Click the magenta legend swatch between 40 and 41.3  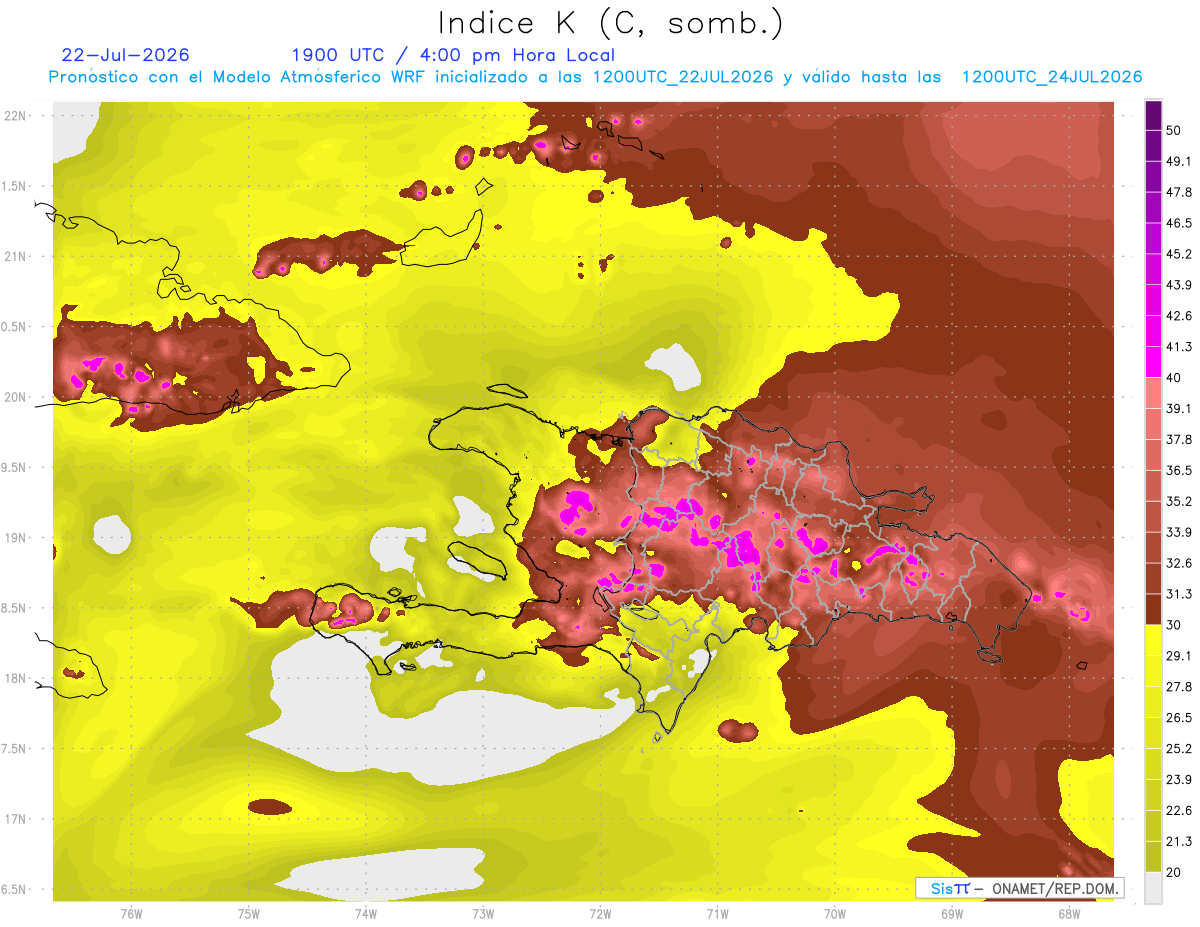[x=1153, y=362]
